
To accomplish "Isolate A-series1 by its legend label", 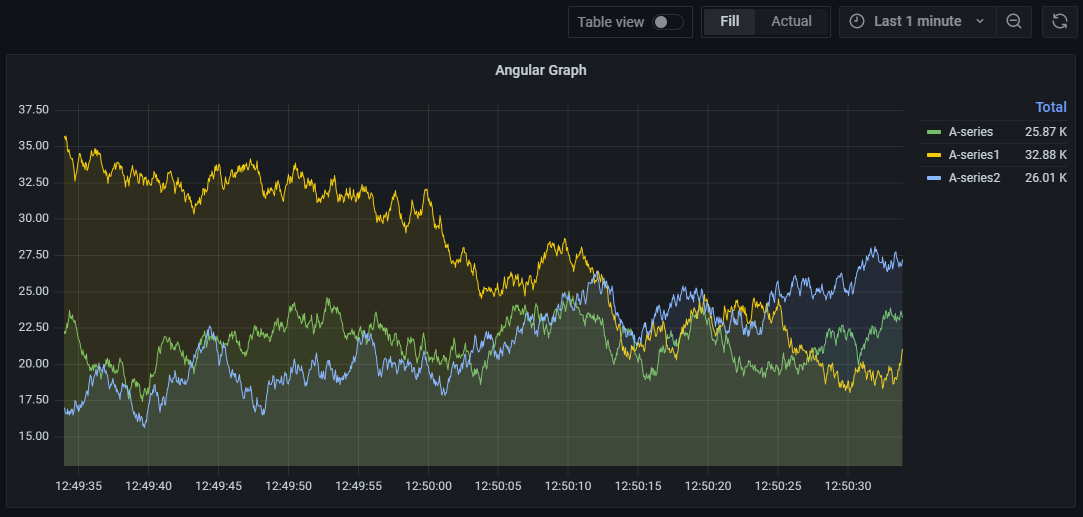I will [x=973, y=154].
